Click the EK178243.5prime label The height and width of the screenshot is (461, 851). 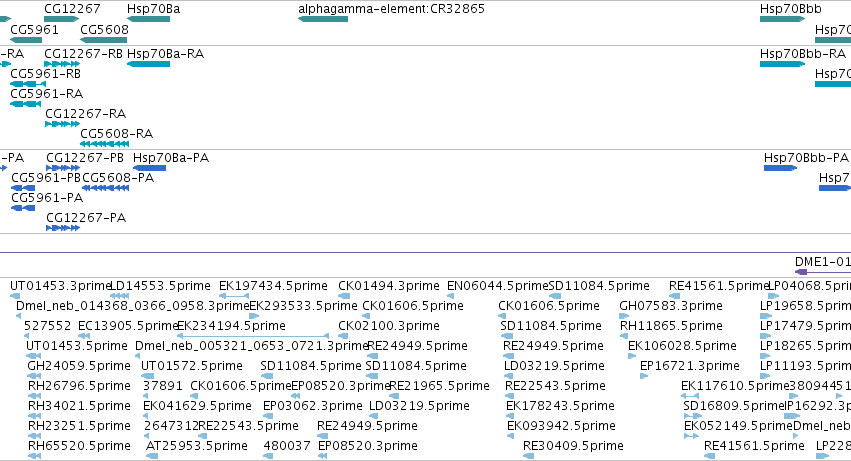(x=560, y=406)
